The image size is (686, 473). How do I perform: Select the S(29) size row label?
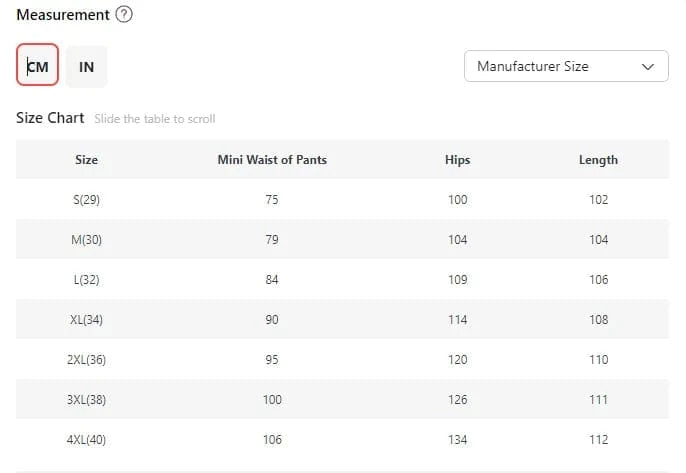pos(86,200)
